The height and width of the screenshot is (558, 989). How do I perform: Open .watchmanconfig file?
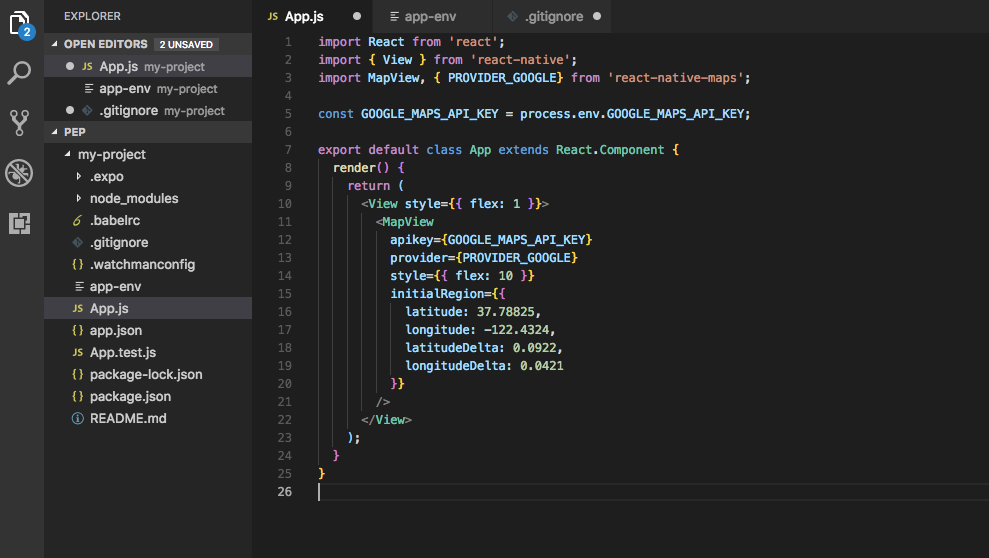coord(148,264)
